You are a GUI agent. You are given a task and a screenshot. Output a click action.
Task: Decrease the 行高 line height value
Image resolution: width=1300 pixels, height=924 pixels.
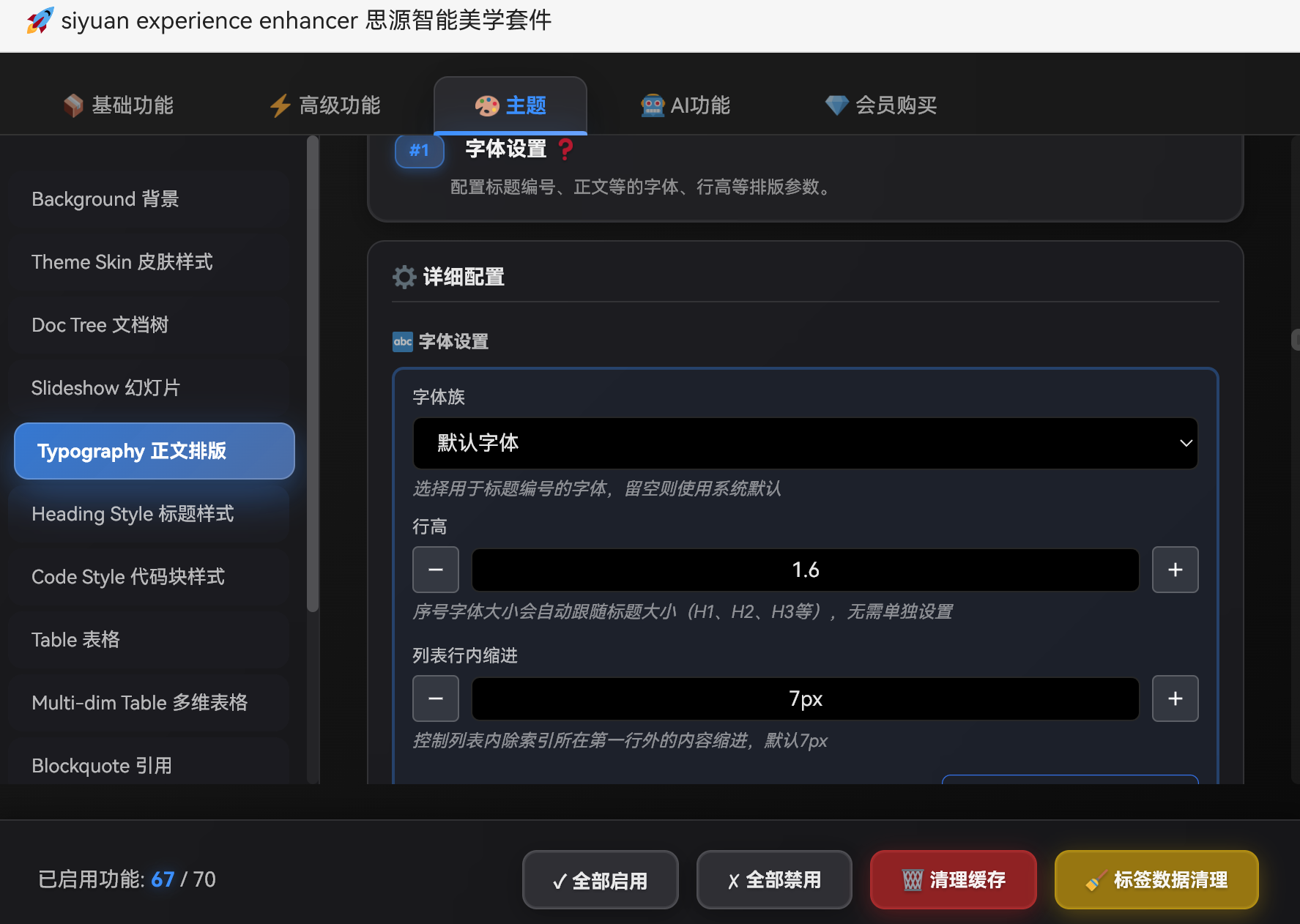click(436, 570)
